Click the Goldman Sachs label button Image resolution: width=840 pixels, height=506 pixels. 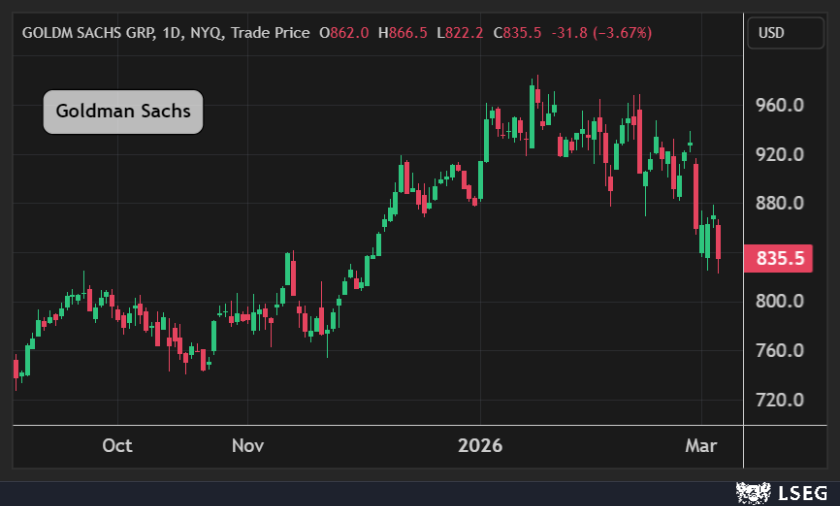123,111
